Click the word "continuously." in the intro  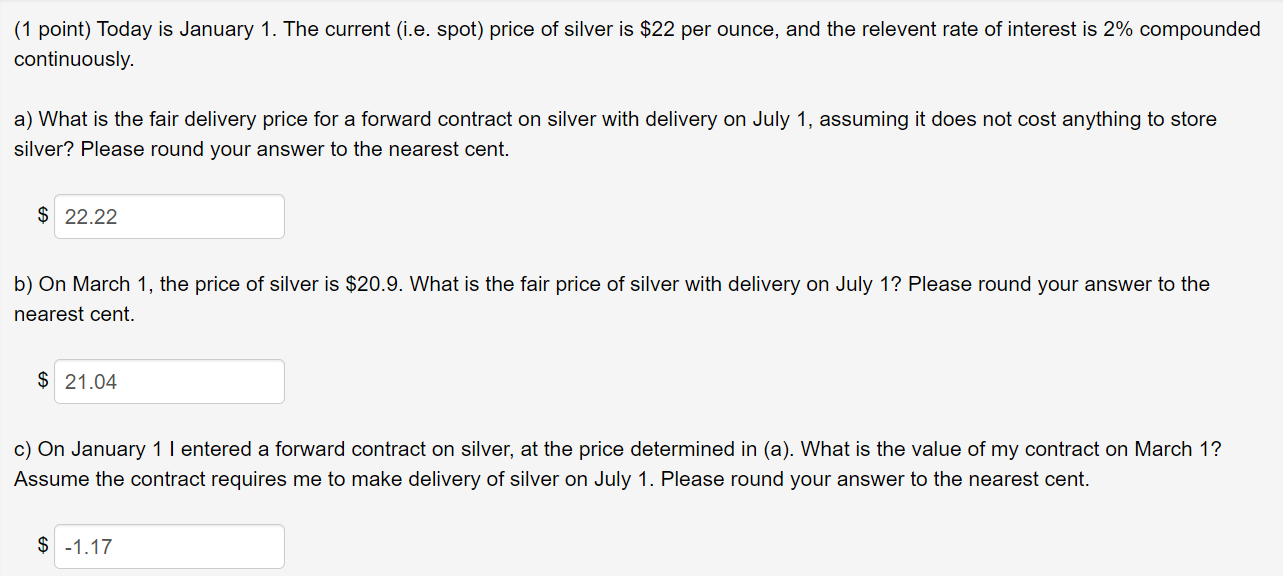74,60
